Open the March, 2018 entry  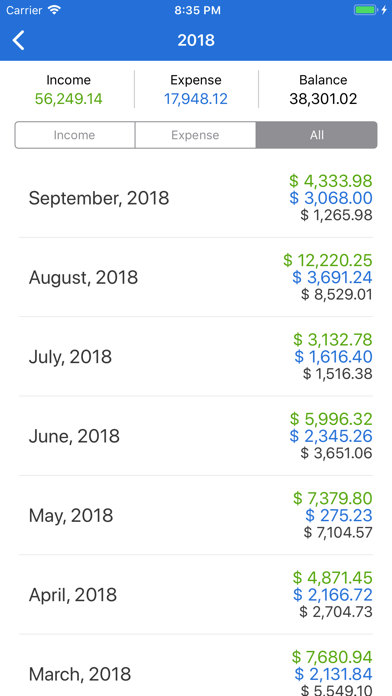click(x=196, y=665)
